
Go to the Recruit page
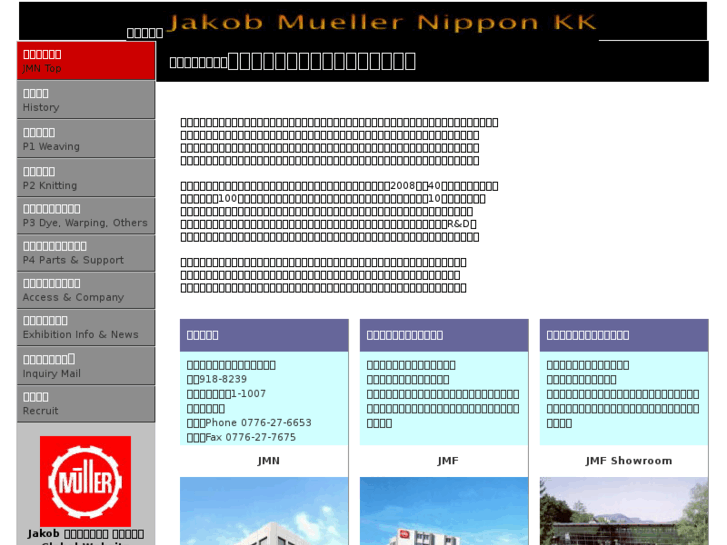[x=86, y=404]
